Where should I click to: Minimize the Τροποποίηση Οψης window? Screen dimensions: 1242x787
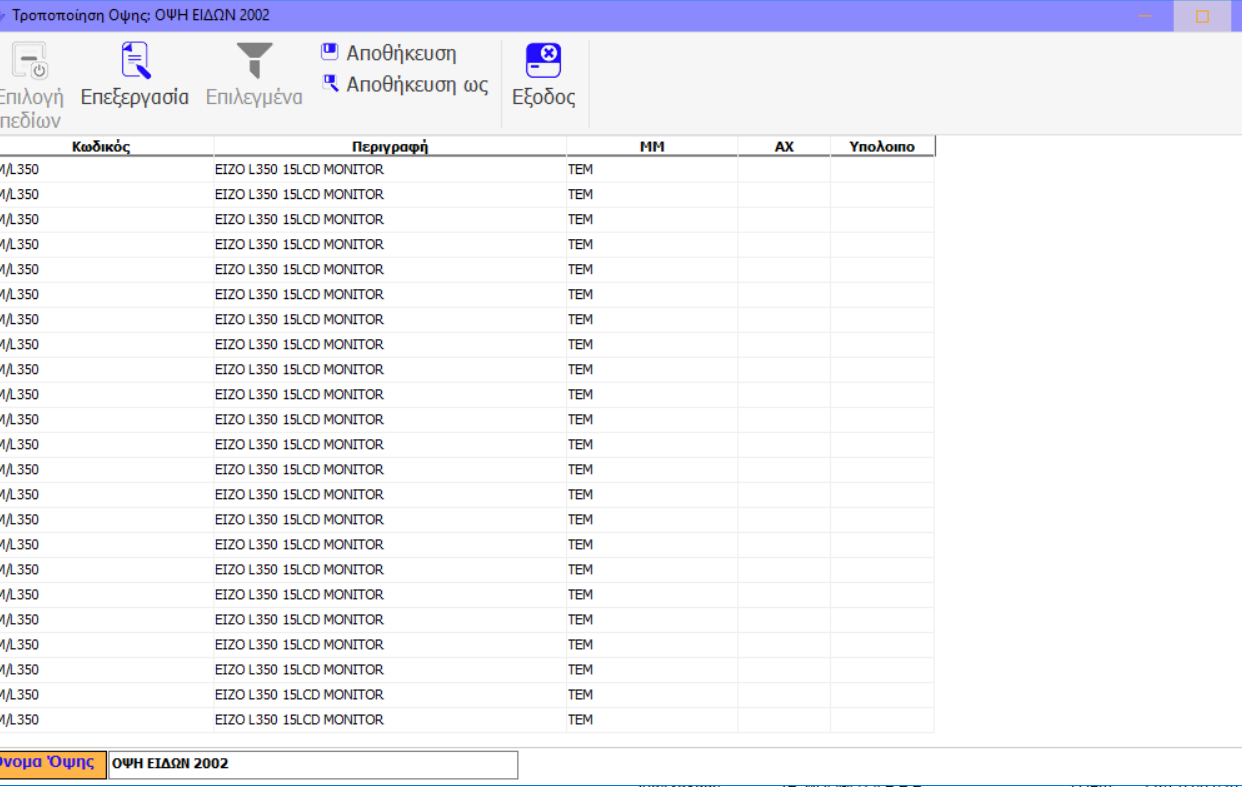[x=1146, y=16]
